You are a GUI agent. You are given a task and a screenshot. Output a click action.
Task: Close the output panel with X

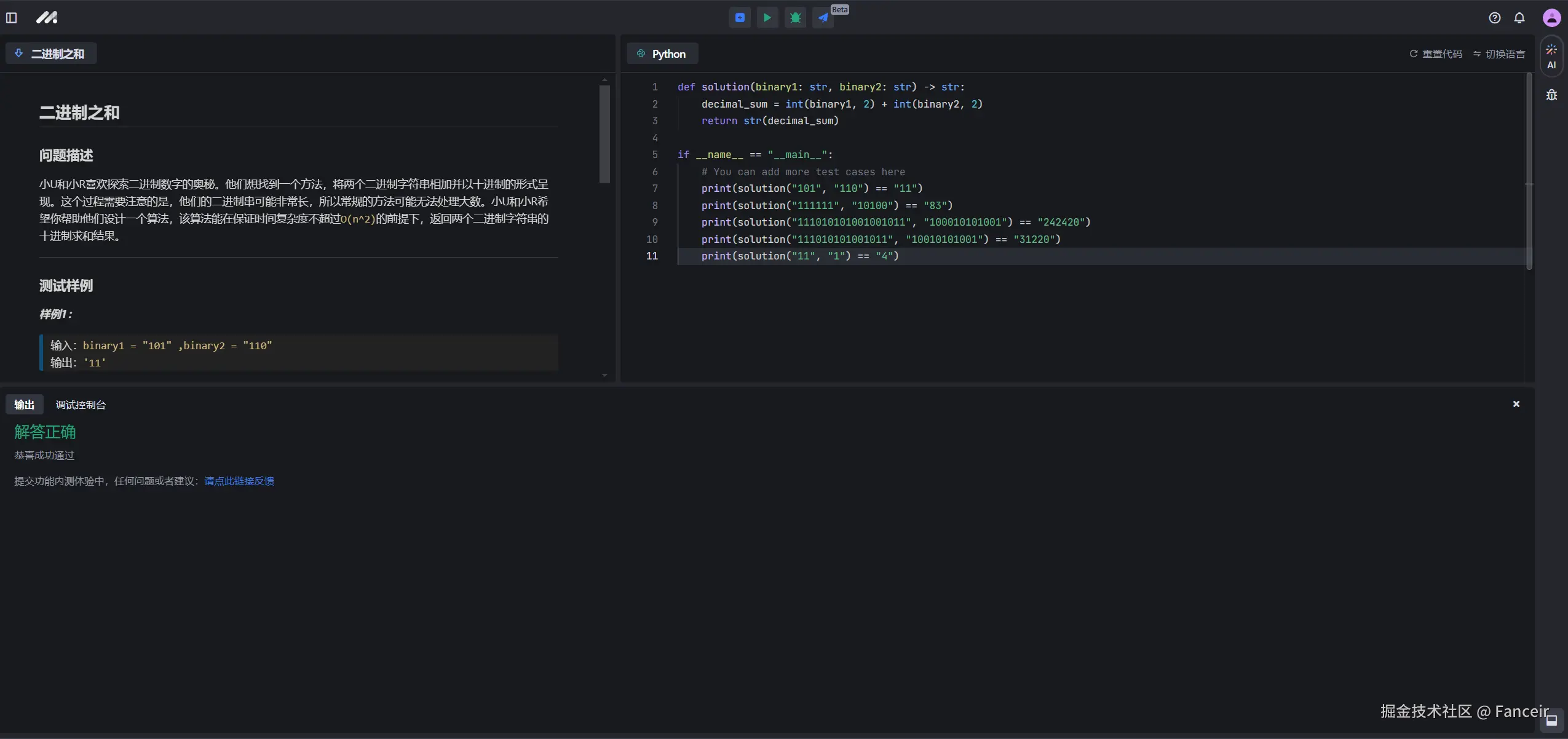coord(1516,404)
